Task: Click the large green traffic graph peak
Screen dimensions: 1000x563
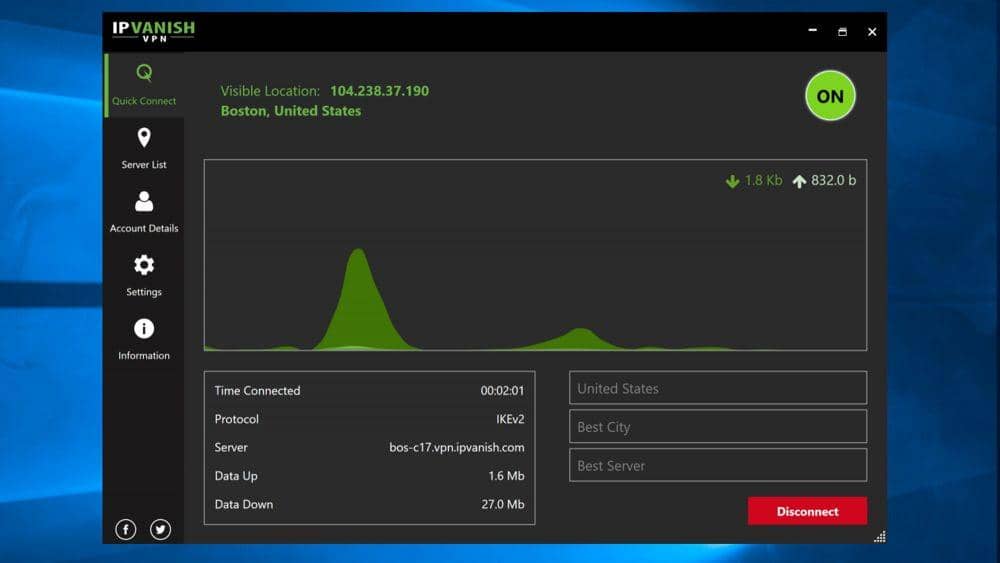Action: 359,300
